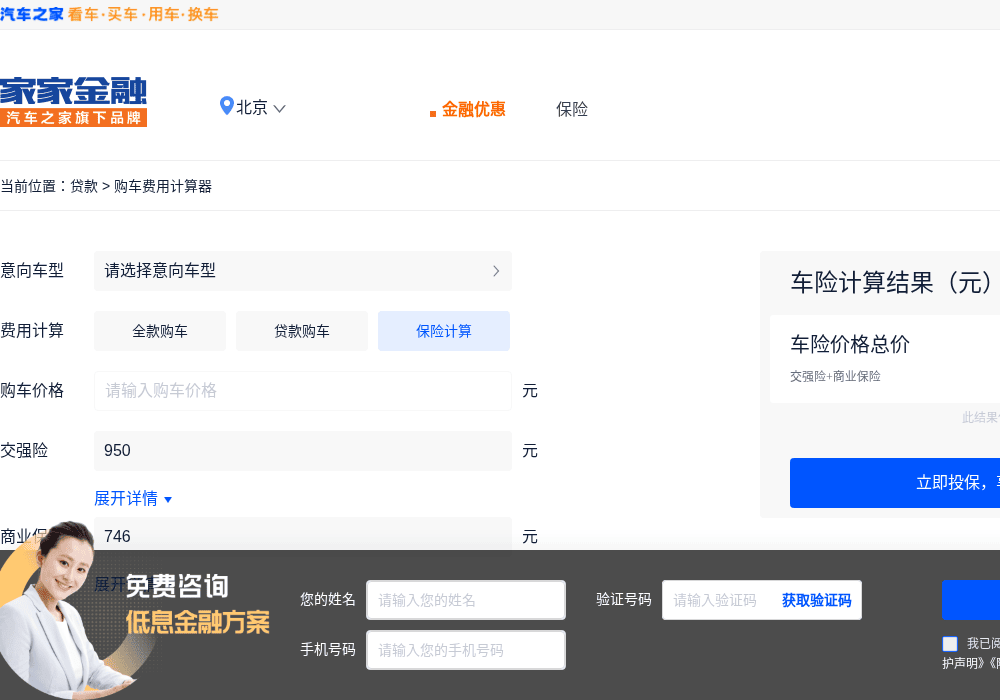Switch to 保险计算 tab
The width and height of the screenshot is (1000, 700).
(x=444, y=331)
